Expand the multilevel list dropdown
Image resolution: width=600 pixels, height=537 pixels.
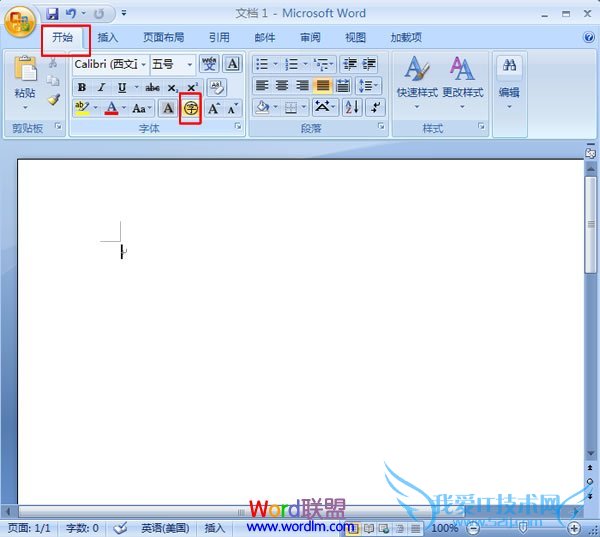tap(331, 64)
